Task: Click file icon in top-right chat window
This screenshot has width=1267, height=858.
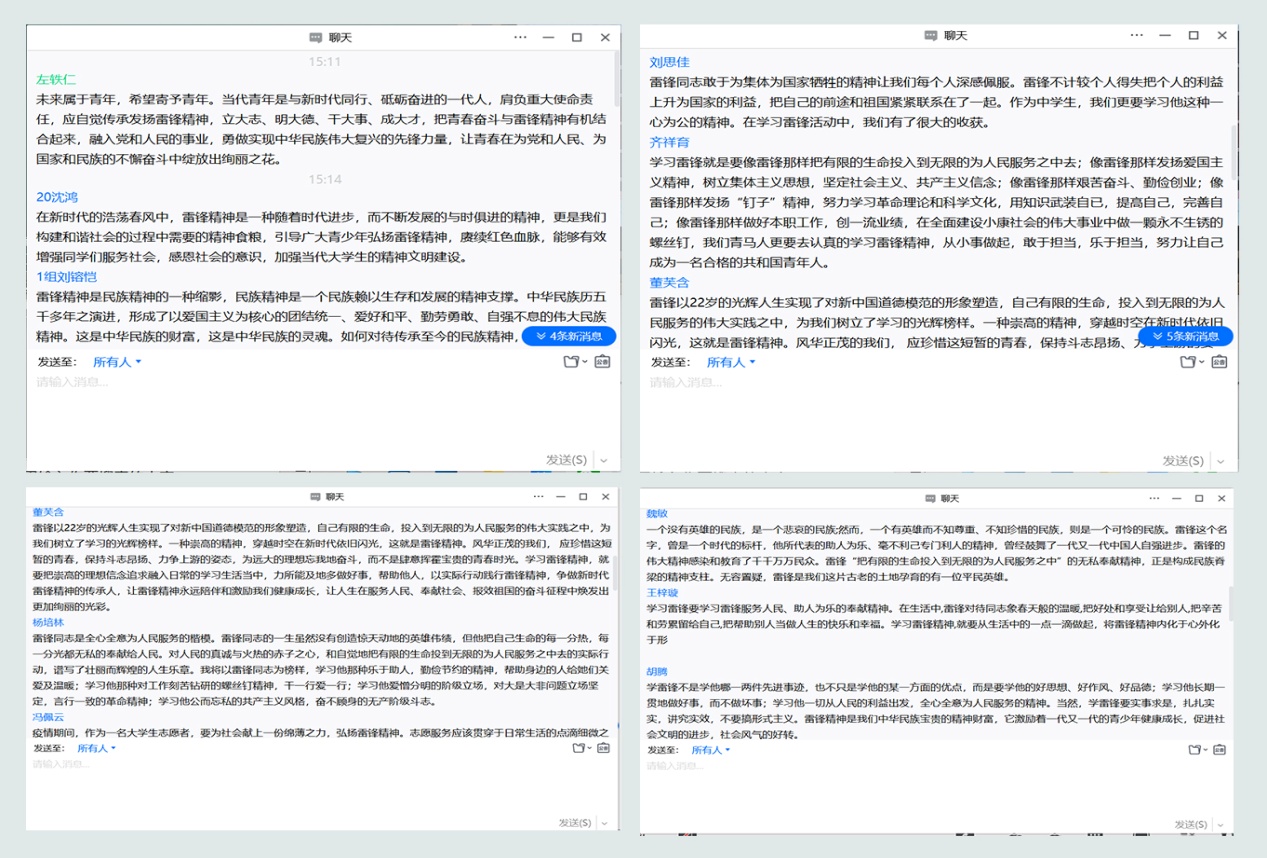Action: point(1187,362)
